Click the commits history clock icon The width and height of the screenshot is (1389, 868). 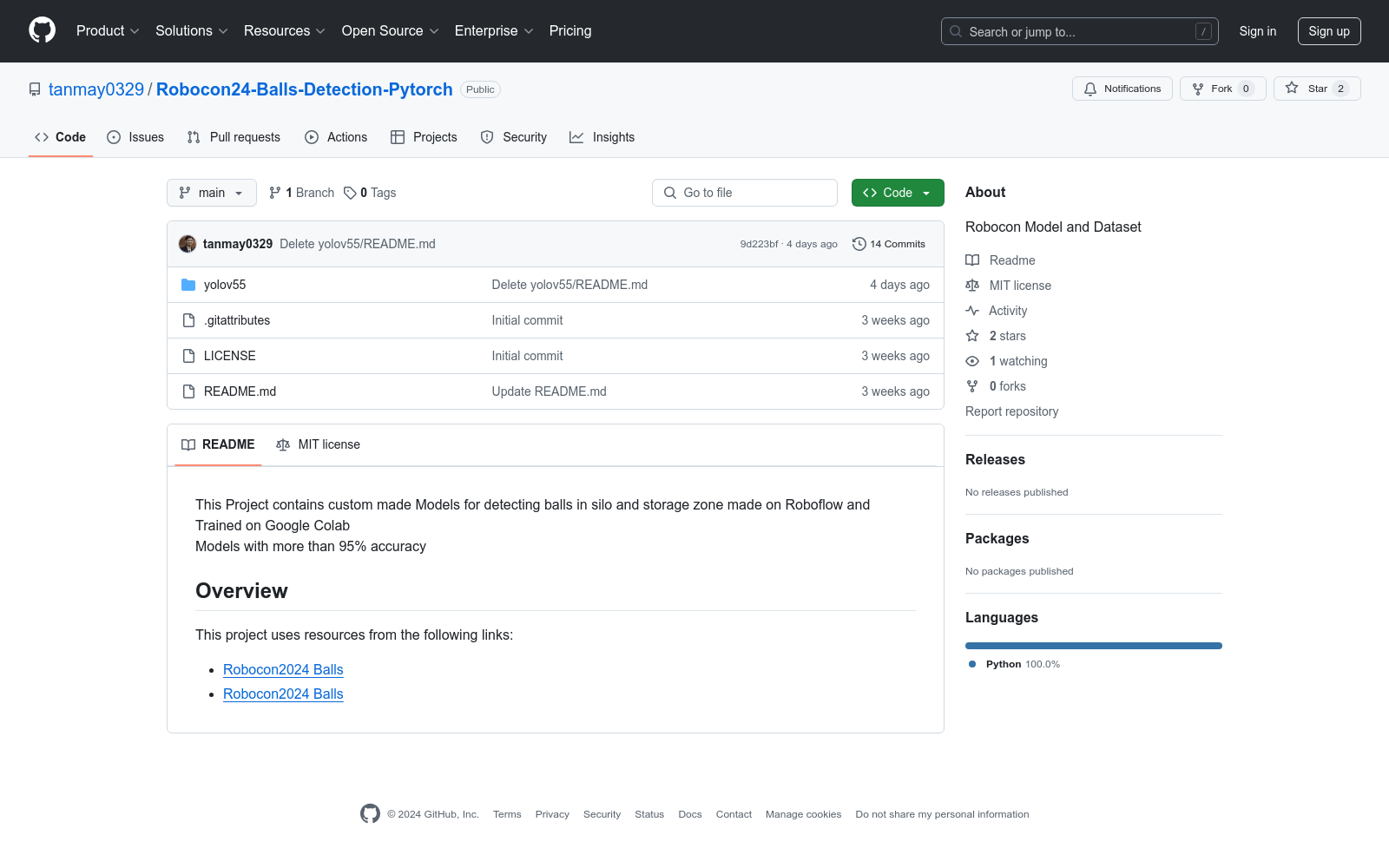click(x=859, y=244)
